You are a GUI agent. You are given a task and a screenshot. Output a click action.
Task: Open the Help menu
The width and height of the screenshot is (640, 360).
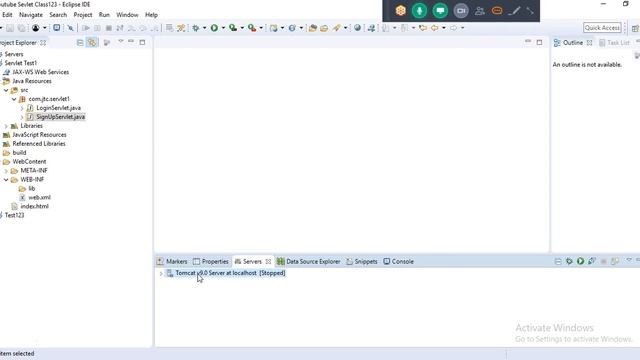click(x=151, y=15)
